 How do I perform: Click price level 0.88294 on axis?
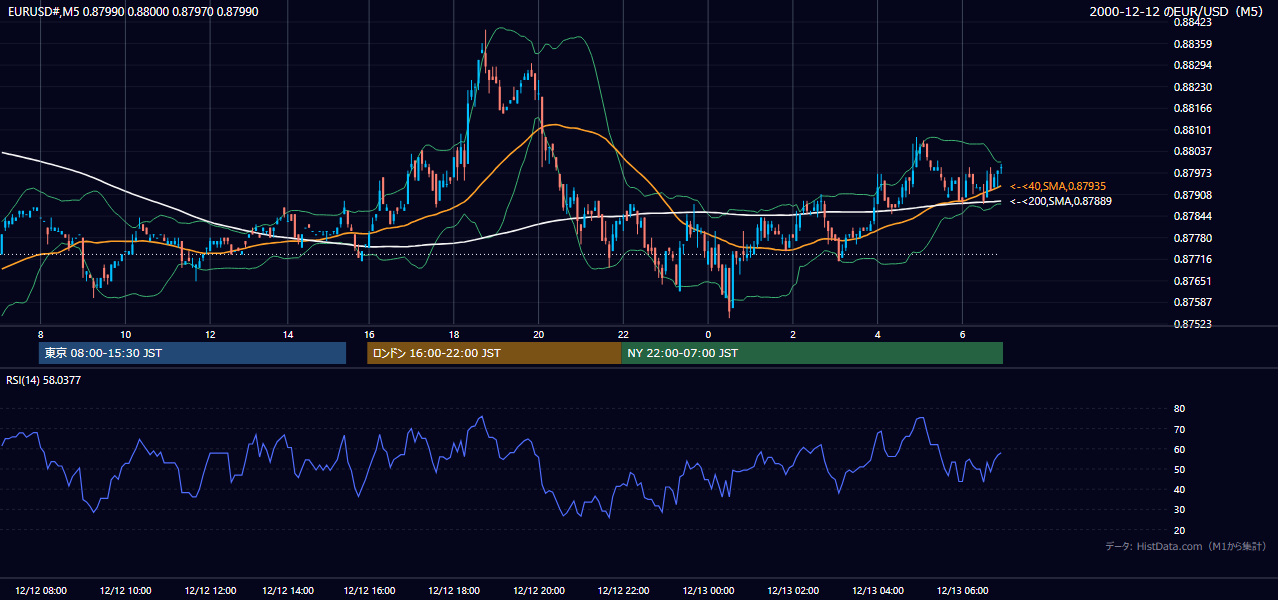click(x=1192, y=65)
